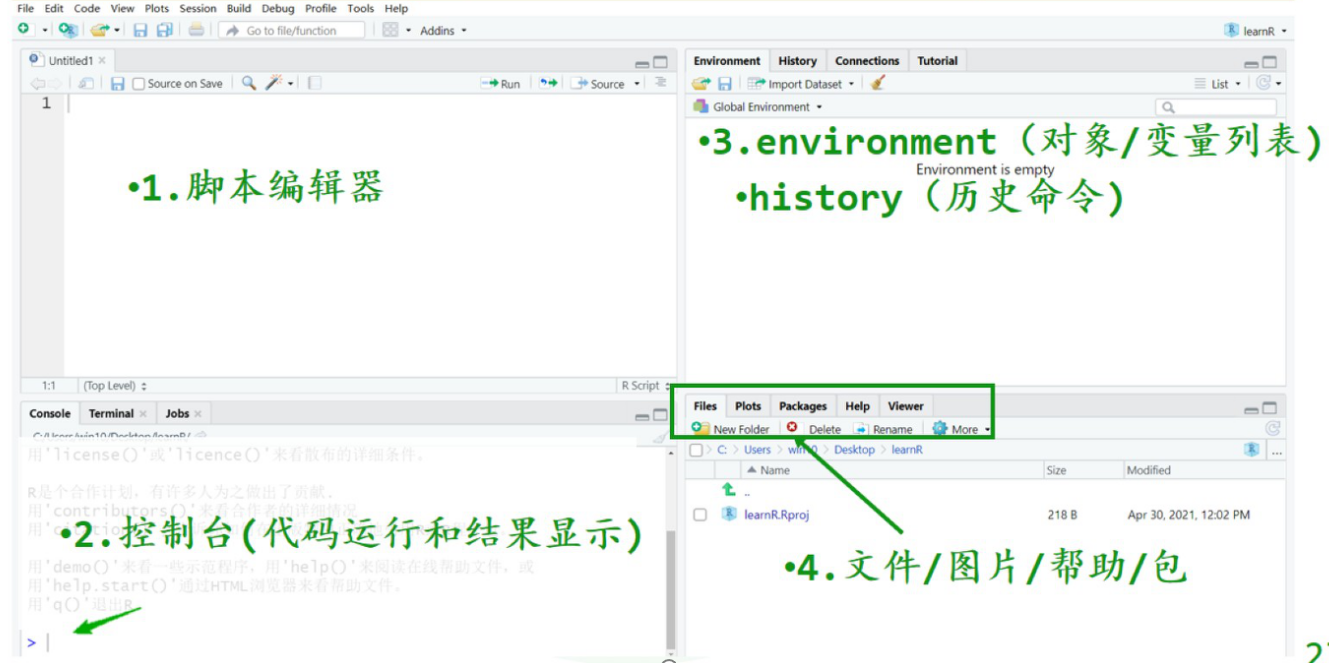
Task: Click the Re-run previous code icon
Action: point(548,83)
